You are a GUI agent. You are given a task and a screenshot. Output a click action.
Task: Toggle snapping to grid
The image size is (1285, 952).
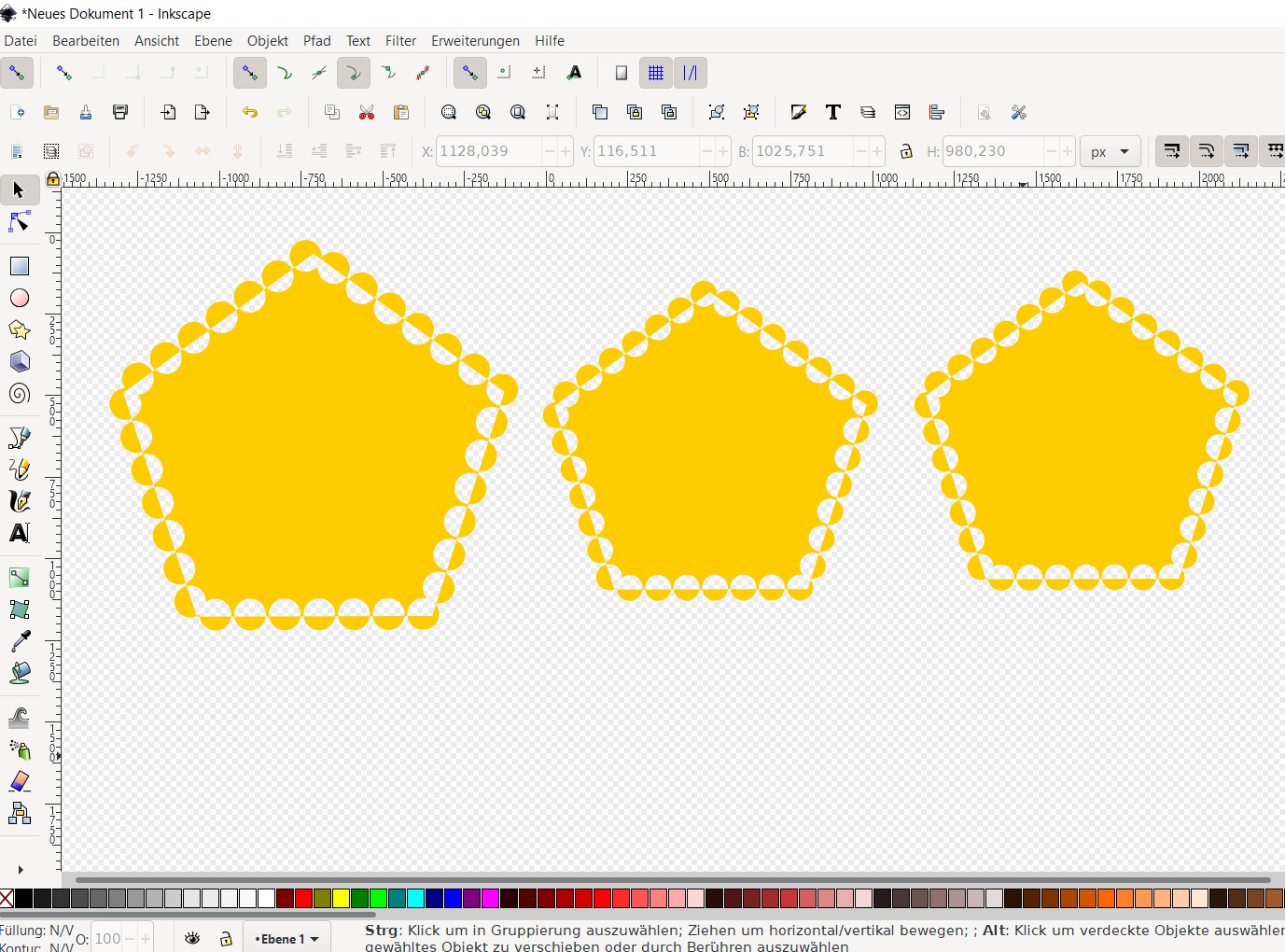656,73
